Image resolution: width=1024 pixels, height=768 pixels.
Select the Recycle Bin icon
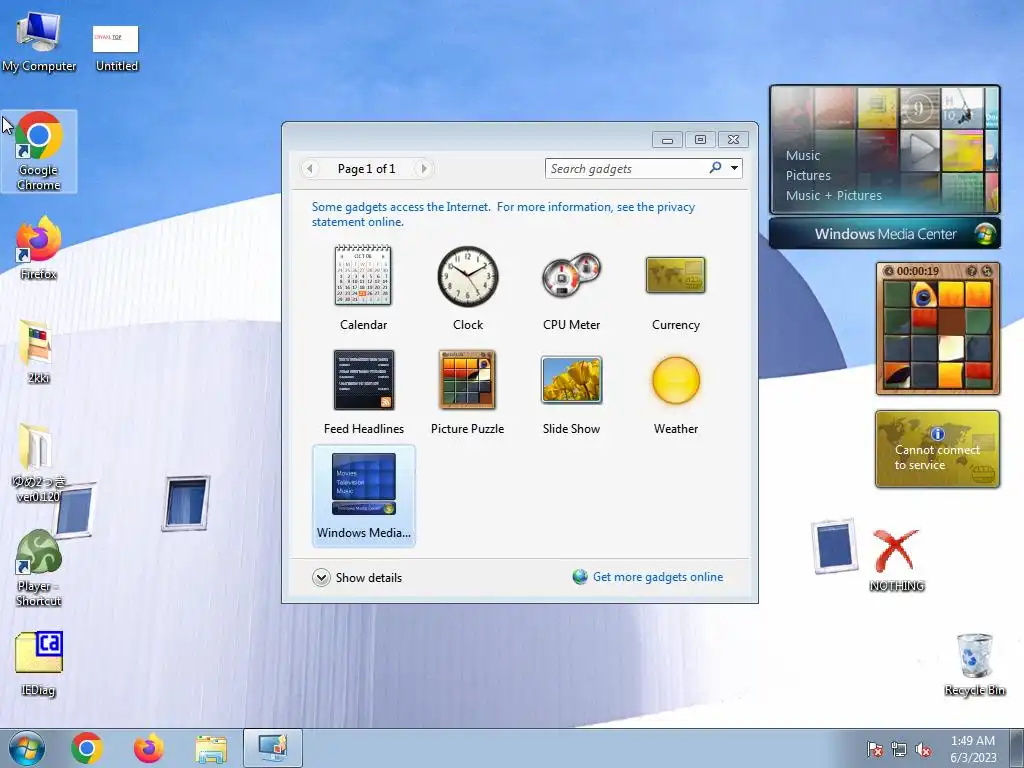[974, 664]
